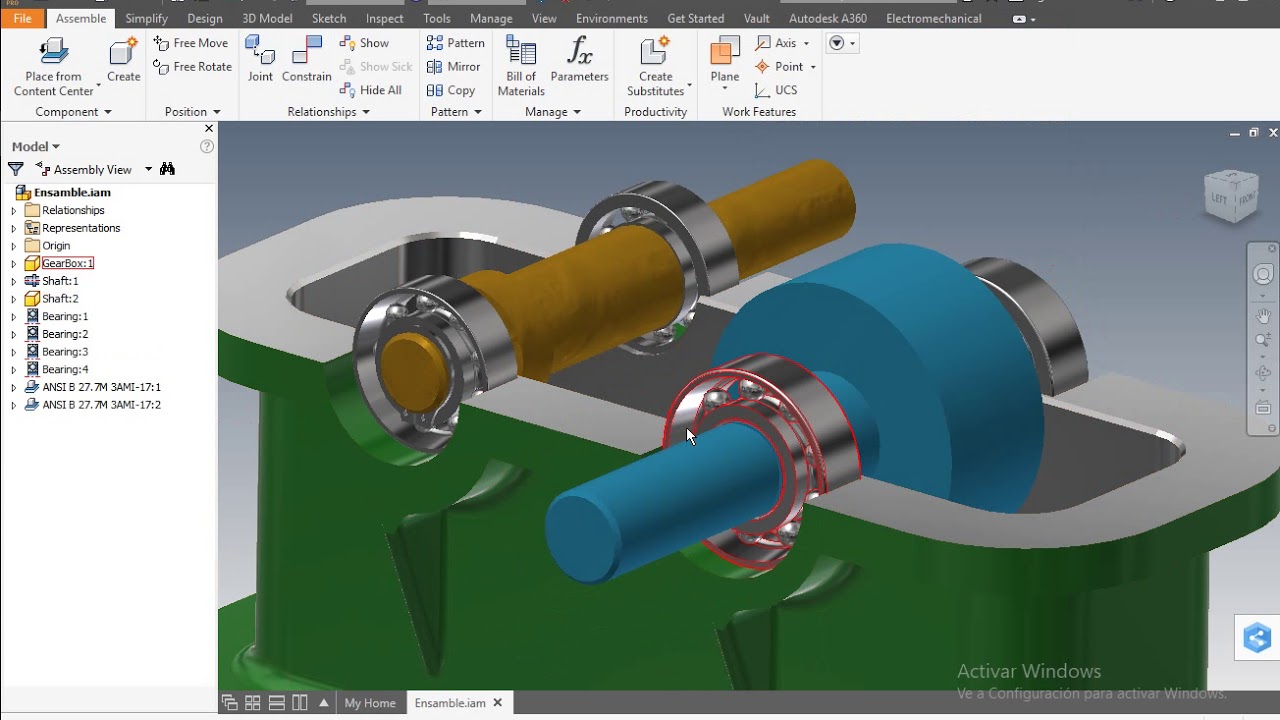Click the Look At icon in navigation bar

[1263, 408]
